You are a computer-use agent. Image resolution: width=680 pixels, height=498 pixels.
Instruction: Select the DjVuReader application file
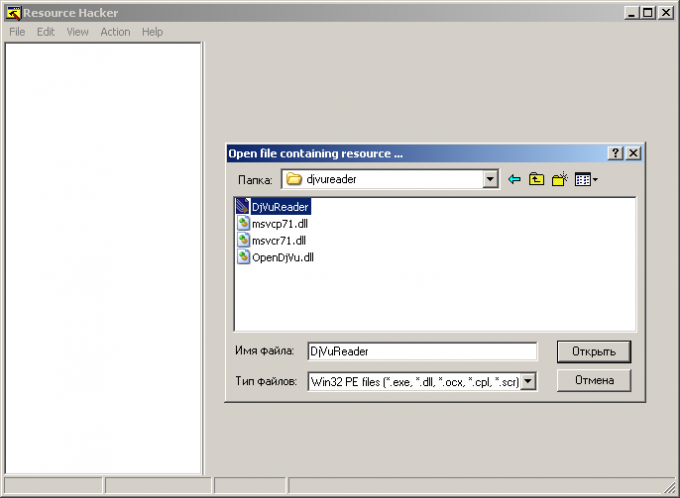pos(280,206)
